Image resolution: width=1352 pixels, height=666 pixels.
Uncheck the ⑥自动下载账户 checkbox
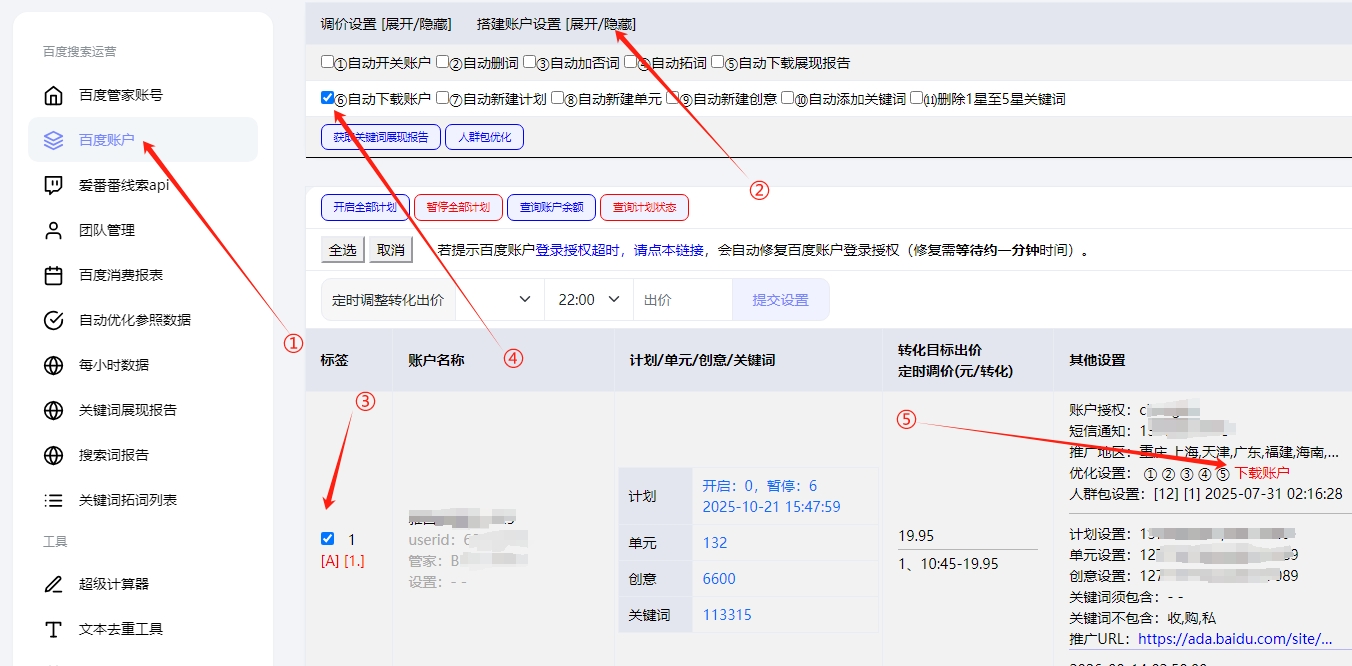pos(327,98)
